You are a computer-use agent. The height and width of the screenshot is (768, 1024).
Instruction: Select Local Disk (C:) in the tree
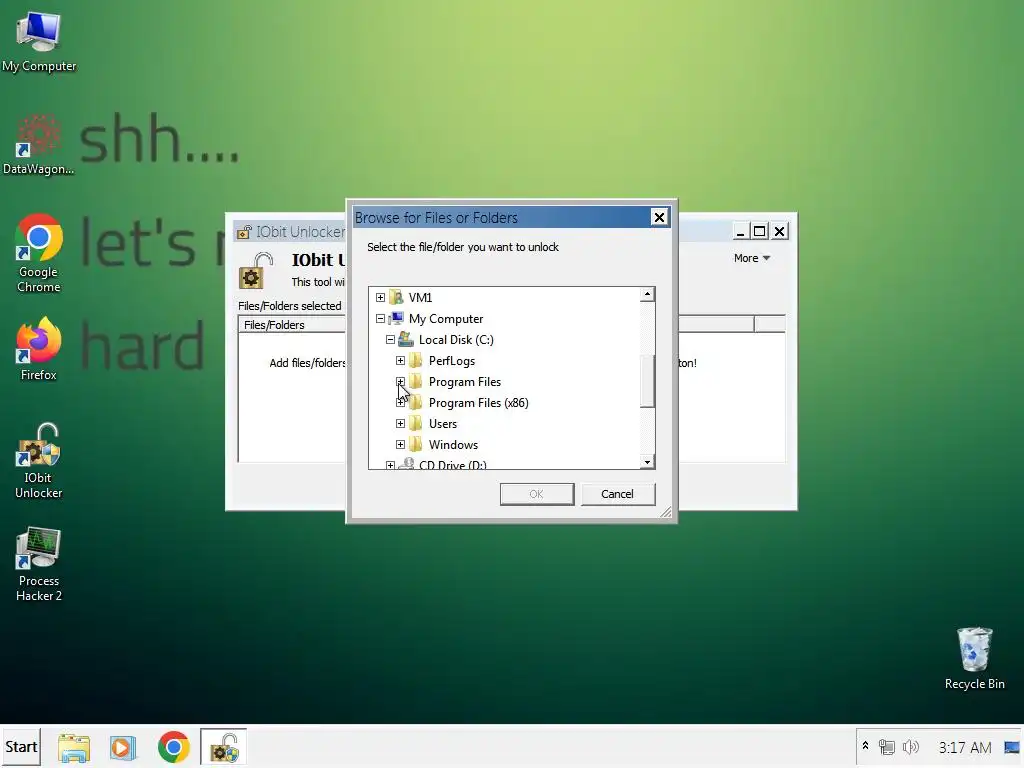click(456, 340)
